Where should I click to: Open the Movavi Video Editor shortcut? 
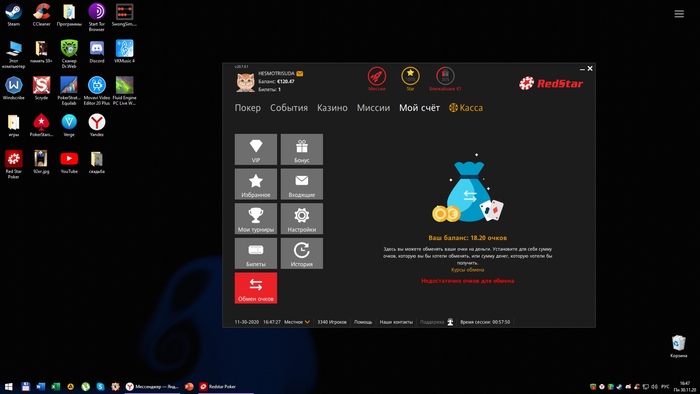(x=96, y=91)
